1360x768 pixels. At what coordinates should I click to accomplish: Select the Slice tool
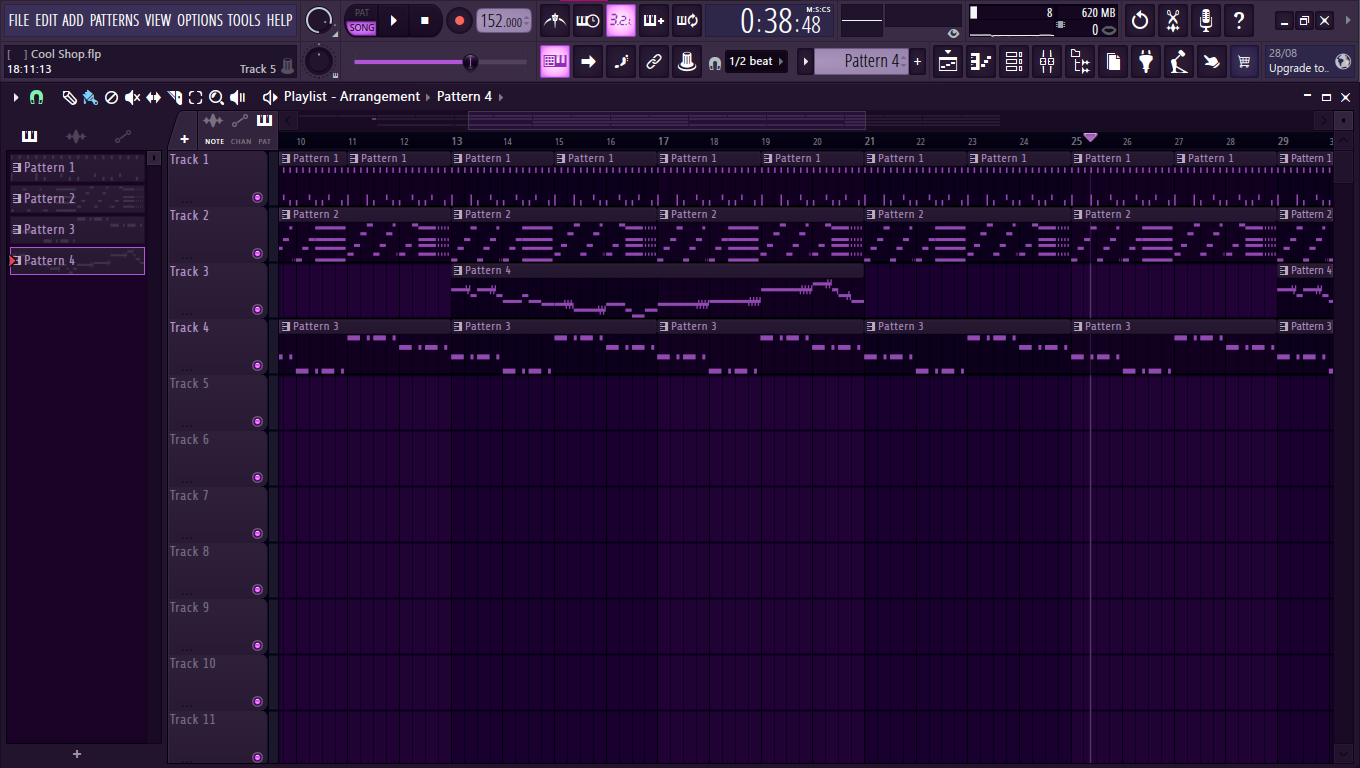click(174, 97)
